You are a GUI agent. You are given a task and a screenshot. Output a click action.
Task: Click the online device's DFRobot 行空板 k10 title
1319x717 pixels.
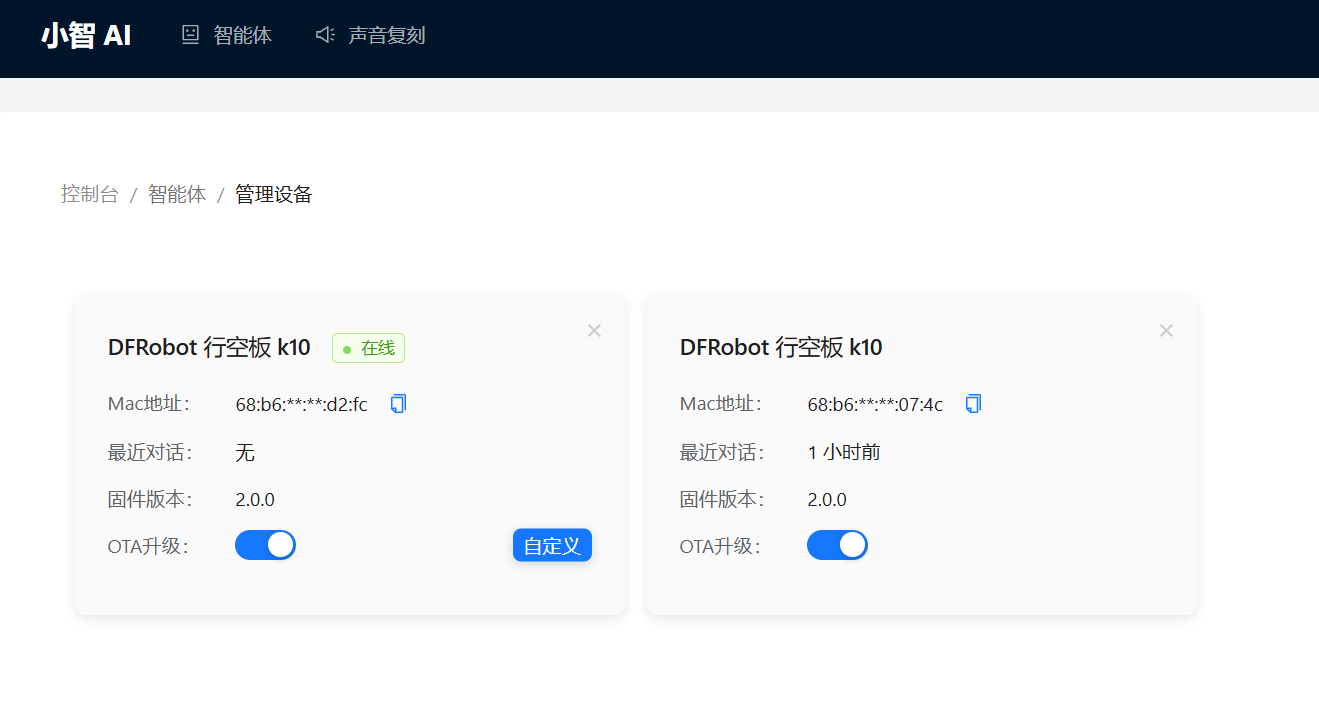tap(209, 347)
